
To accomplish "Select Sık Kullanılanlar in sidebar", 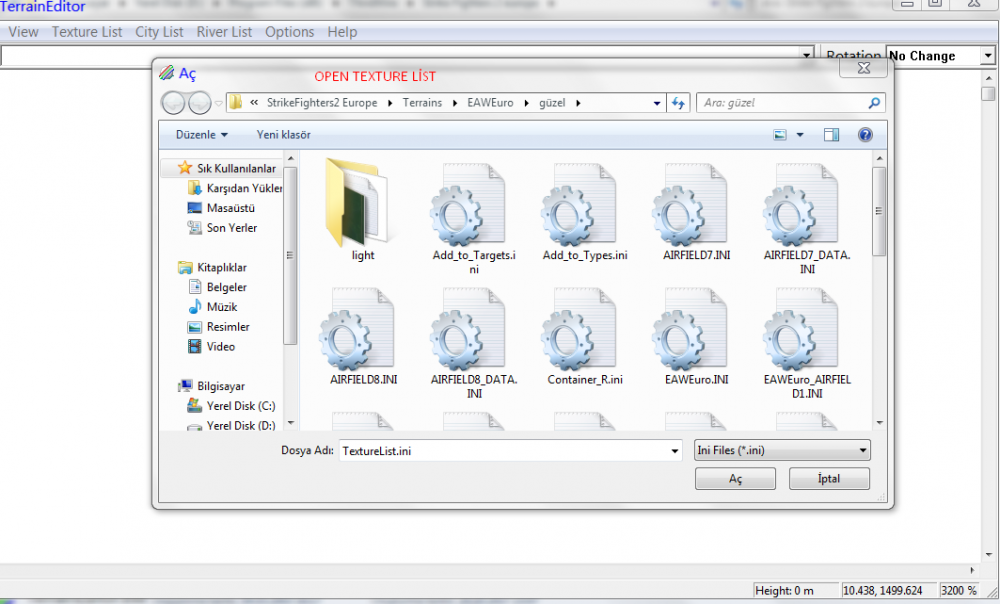I will [x=227, y=168].
